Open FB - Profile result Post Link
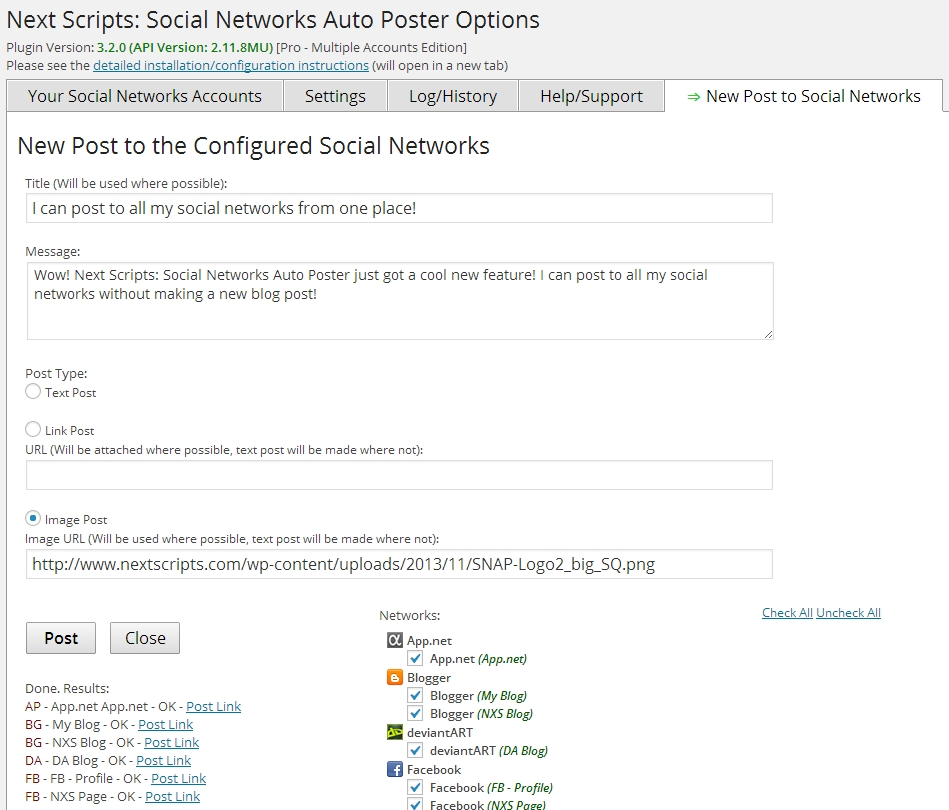949x810 pixels. [x=179, y=779]
